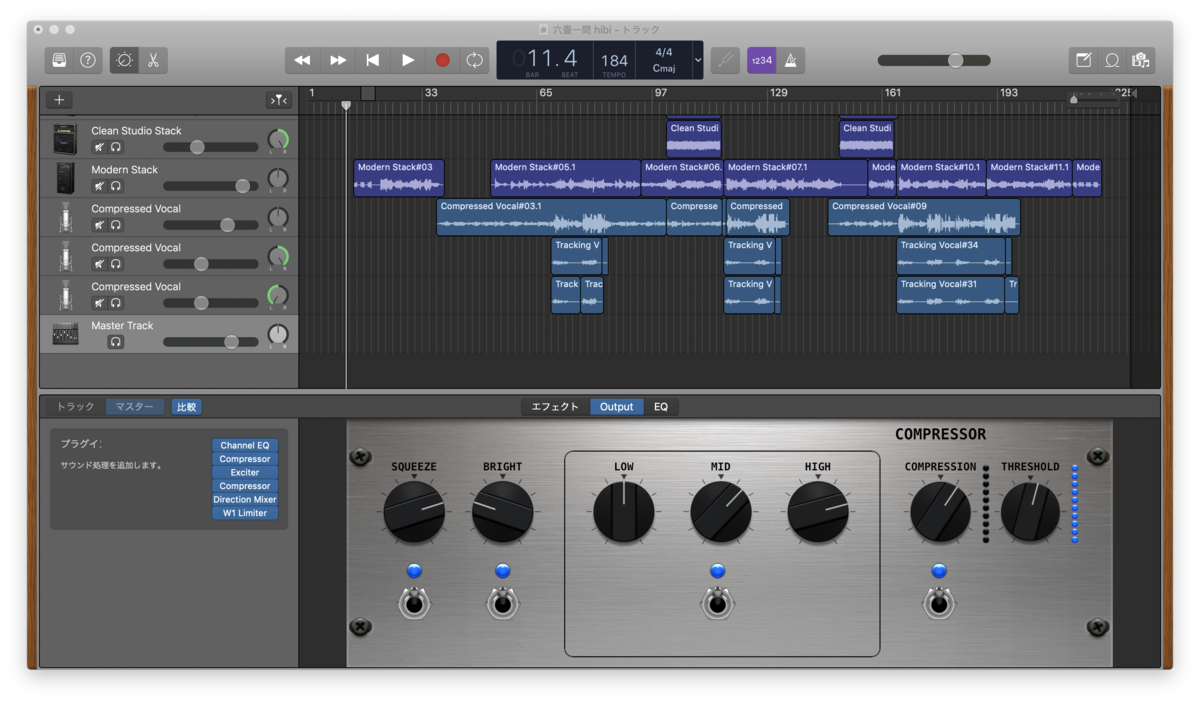Open the LCD display mode dropdown arrow
Viewport: 1200px width, 703px height.
[697, 60]
